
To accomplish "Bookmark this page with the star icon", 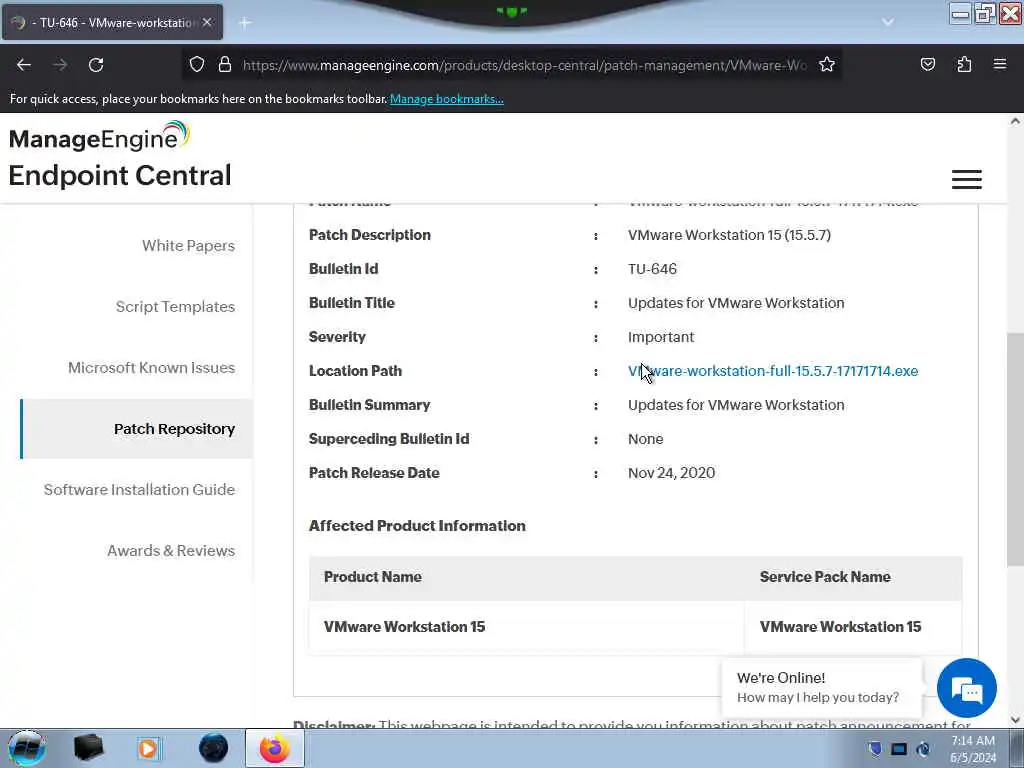I will (827, 65).
